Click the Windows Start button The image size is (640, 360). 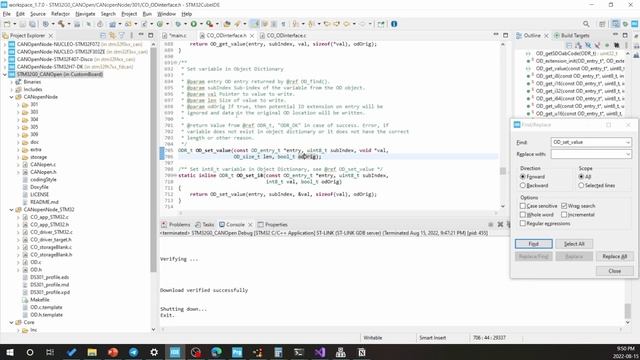(x=10, y=352)
